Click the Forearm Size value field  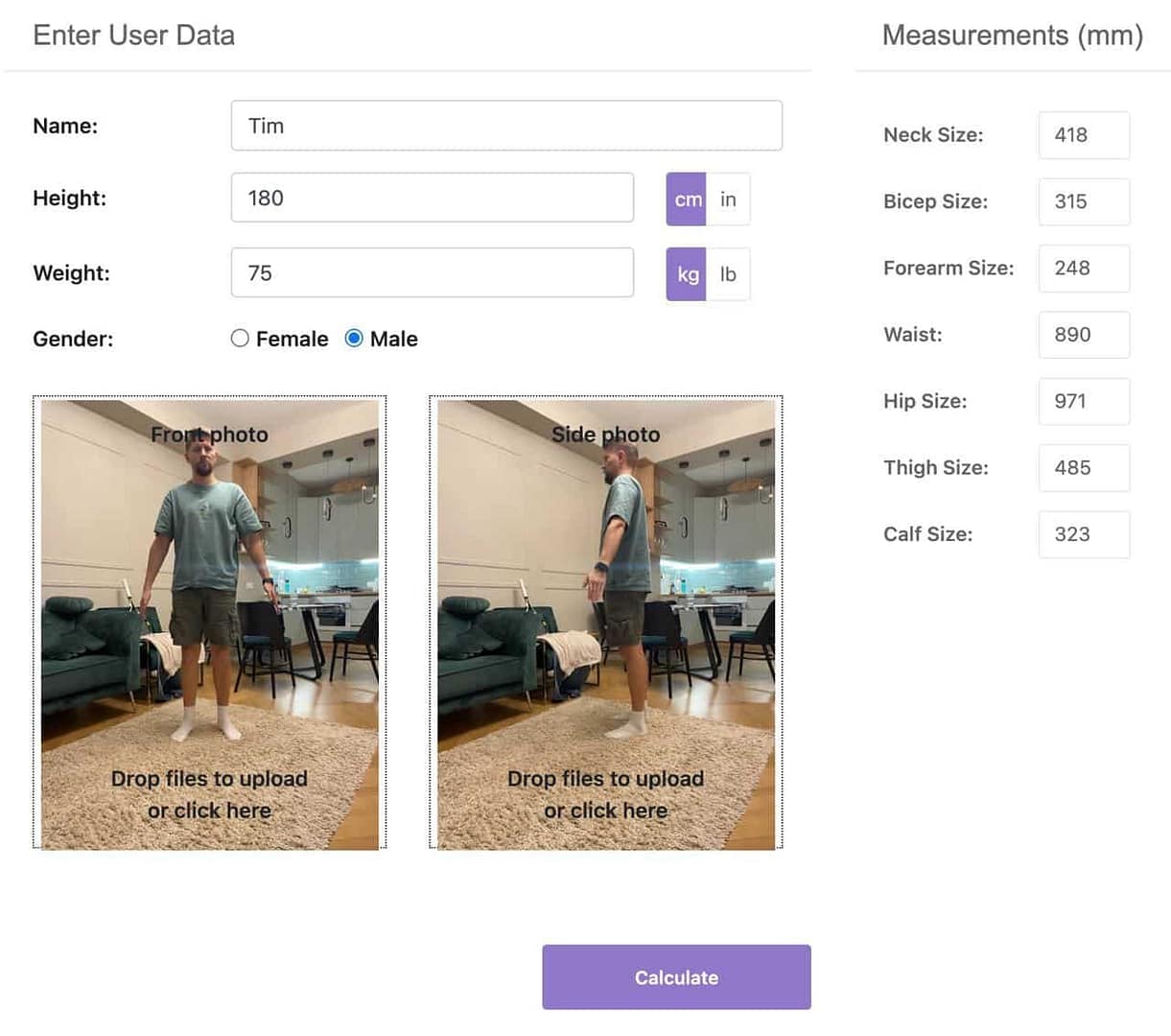tap(1083, 269)
